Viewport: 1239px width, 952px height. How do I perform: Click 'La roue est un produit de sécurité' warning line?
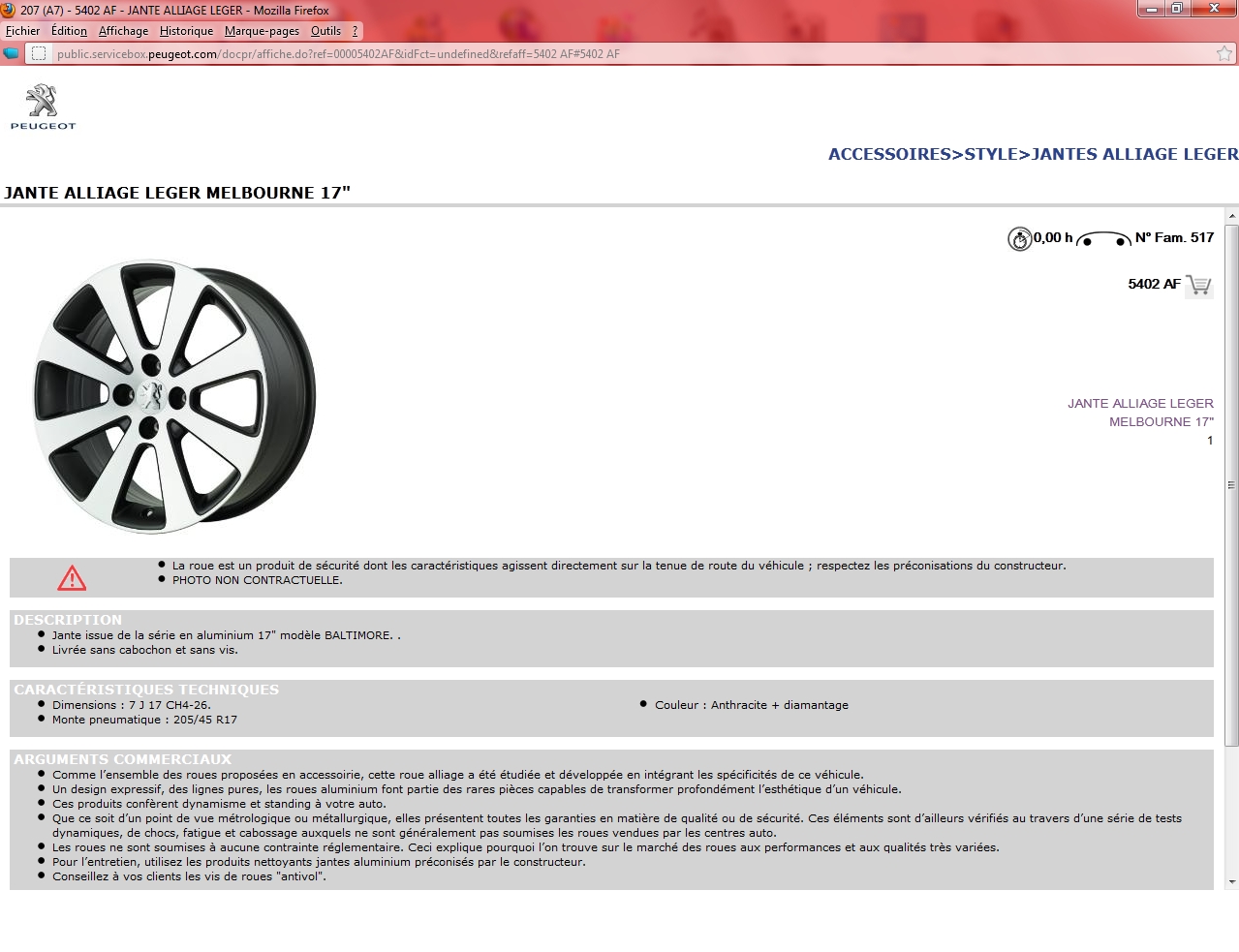[619, 566]
